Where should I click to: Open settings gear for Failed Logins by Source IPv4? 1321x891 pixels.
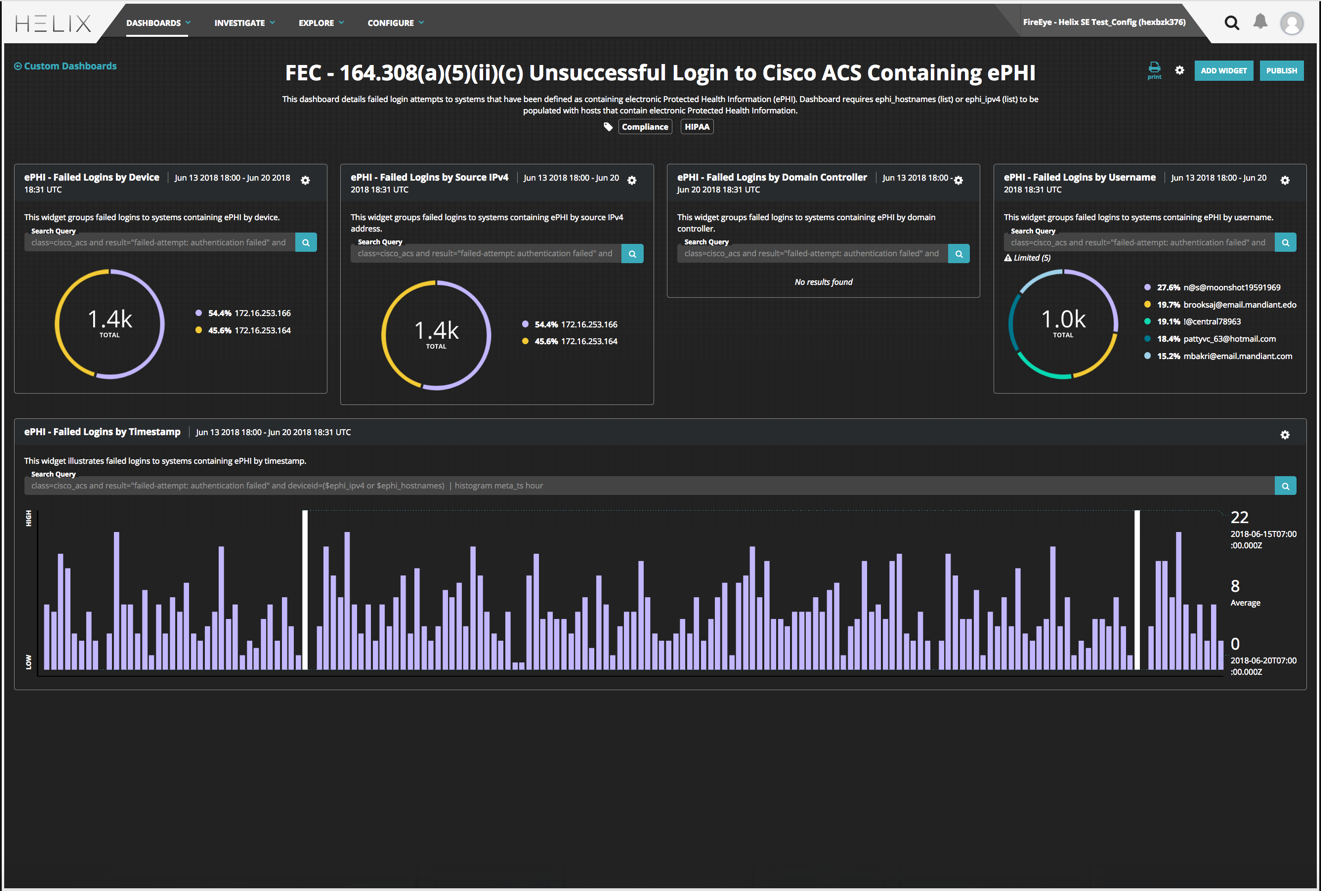(x=632, y=180)
